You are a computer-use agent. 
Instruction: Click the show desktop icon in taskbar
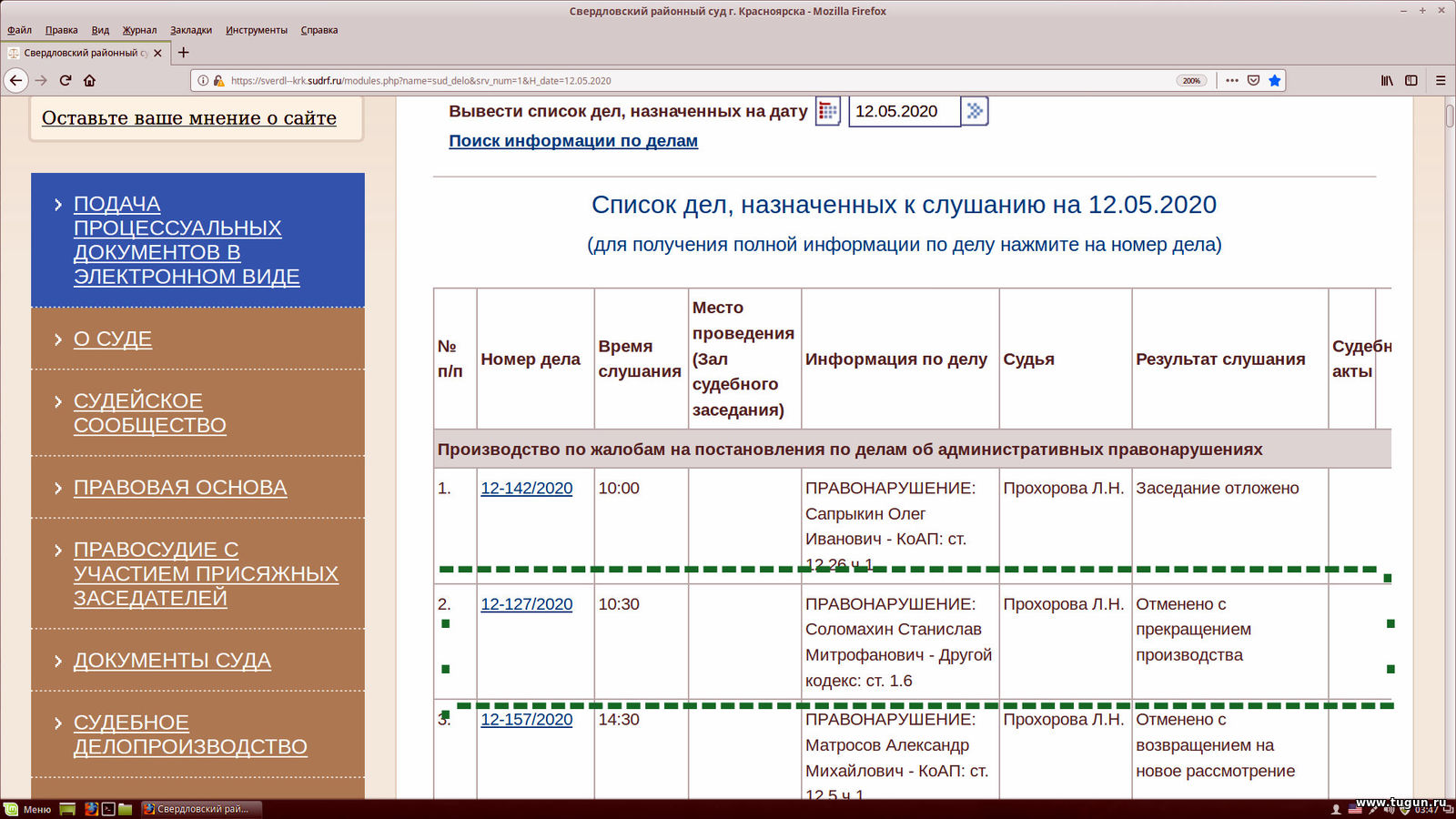[x=67, y=809]
